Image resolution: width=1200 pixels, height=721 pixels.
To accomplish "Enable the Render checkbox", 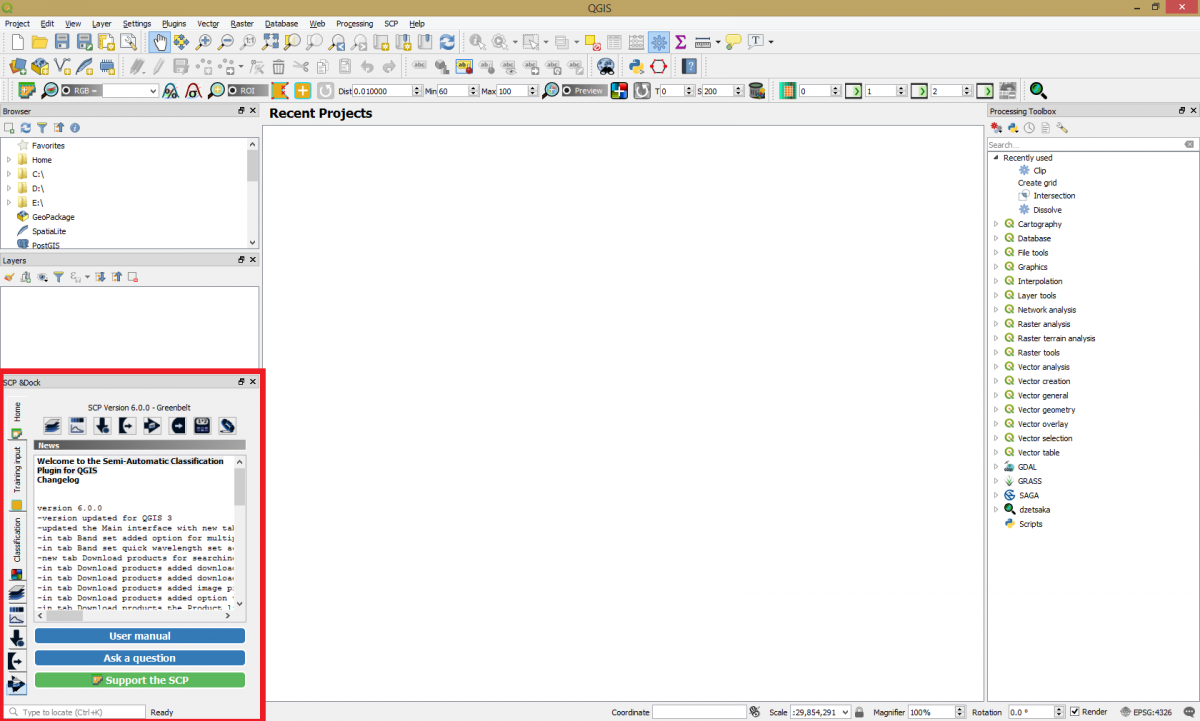I will pyautogui.click(x=1076, y=711).
